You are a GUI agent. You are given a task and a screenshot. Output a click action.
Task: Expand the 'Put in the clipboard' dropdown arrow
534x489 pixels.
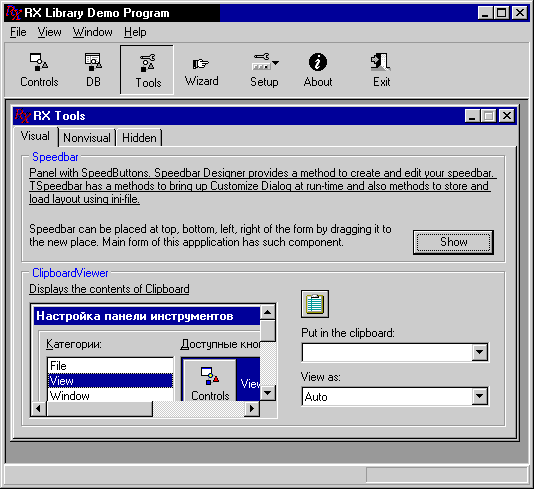pos(480,352)
